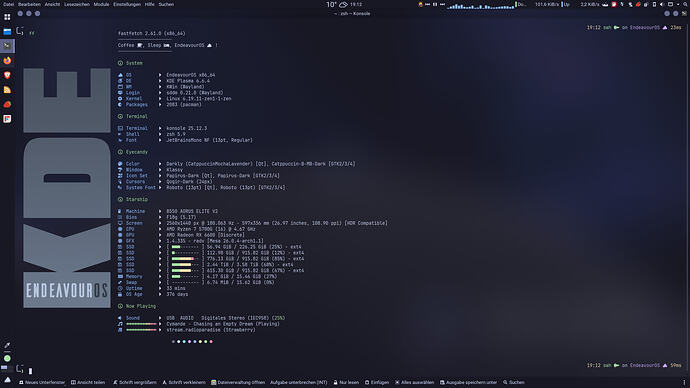This screenshot has width=690, height=388.
Task: Click the terminal prompt cursor at bottom
Action: pos(30,371)
